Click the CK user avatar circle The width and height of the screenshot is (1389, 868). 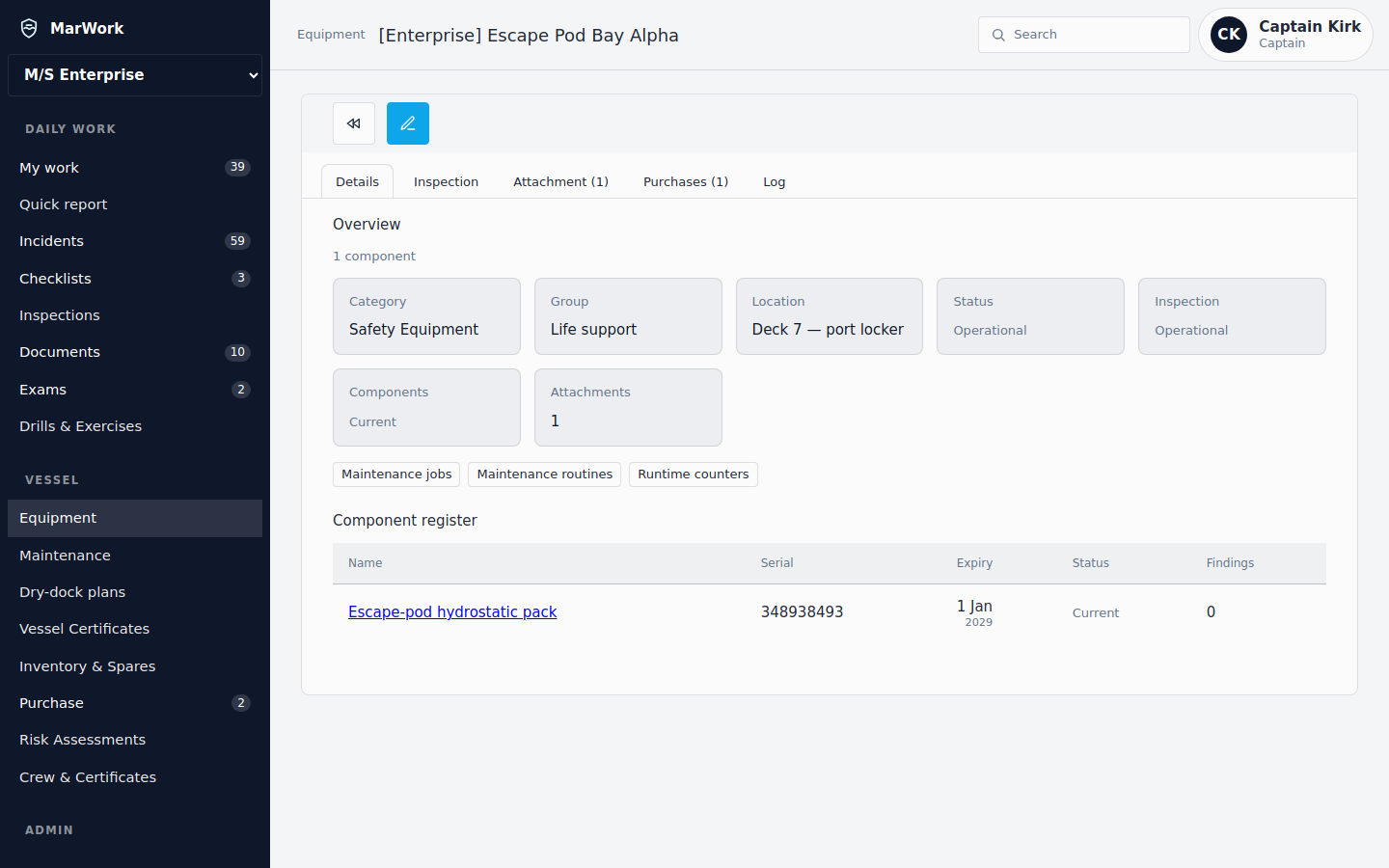click(x=1229, y=35)
